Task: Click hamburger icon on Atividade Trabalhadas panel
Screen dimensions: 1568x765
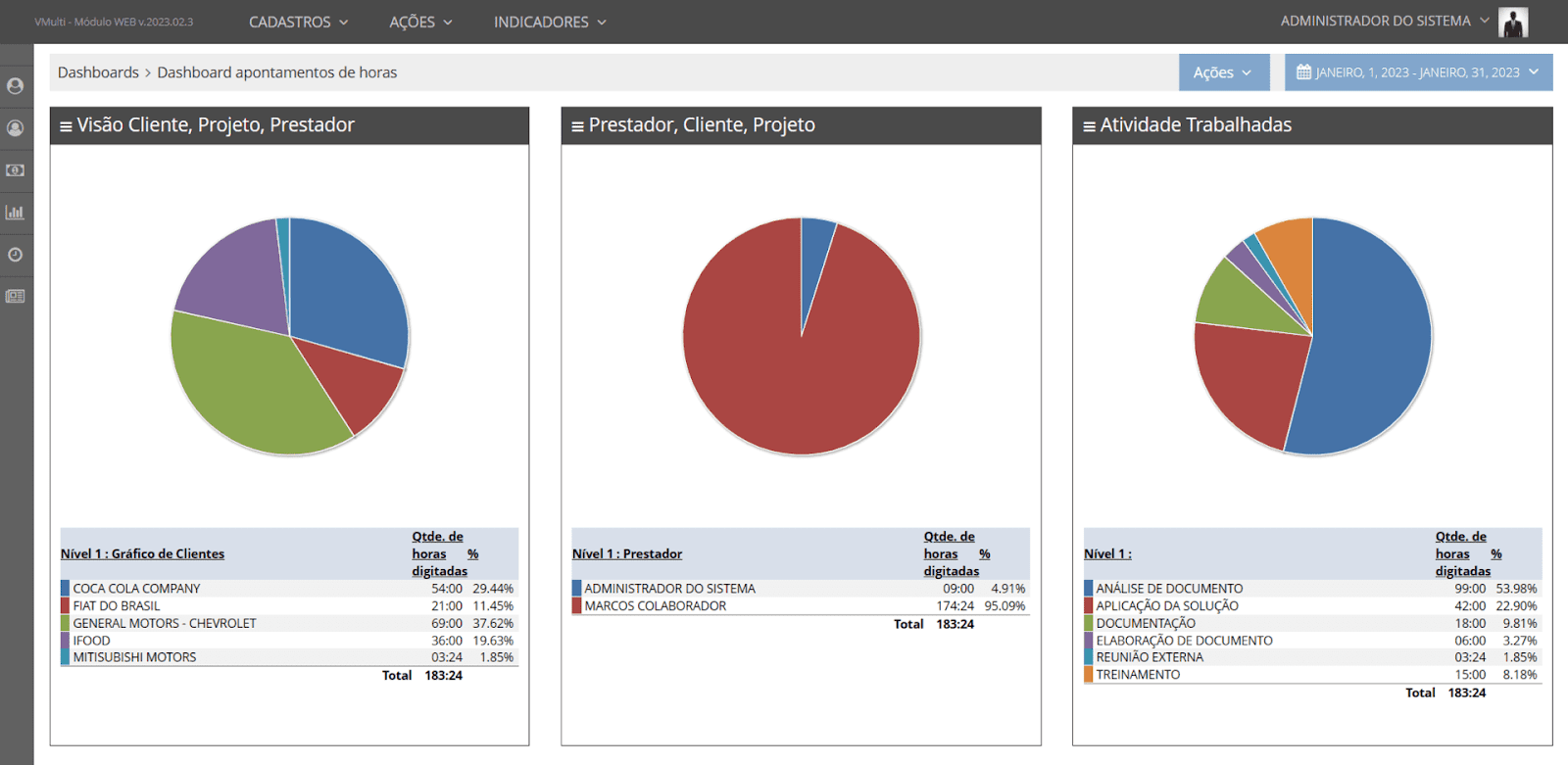Action: tap(1089, 126)
